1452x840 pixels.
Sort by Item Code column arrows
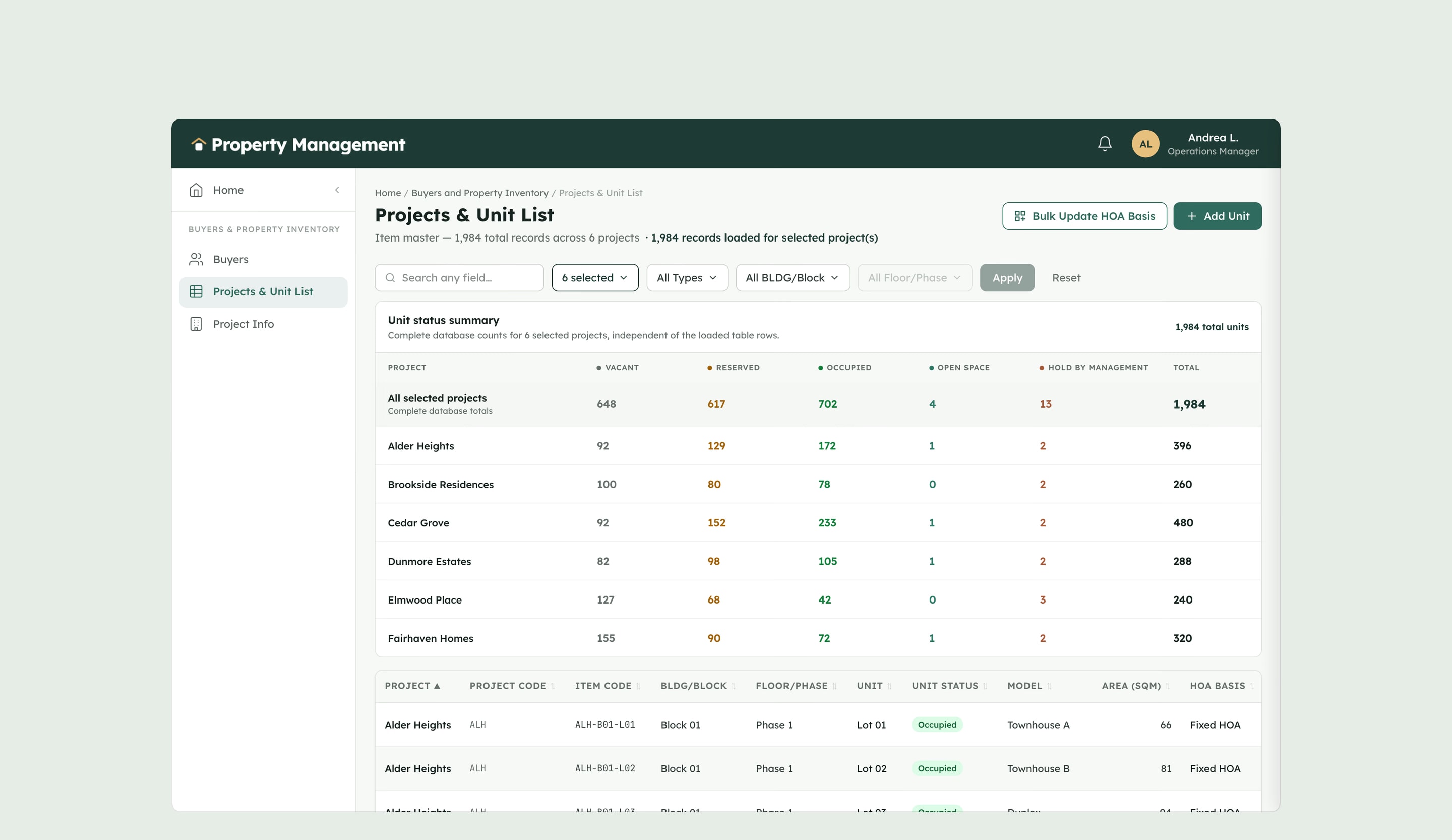point(638,686)
